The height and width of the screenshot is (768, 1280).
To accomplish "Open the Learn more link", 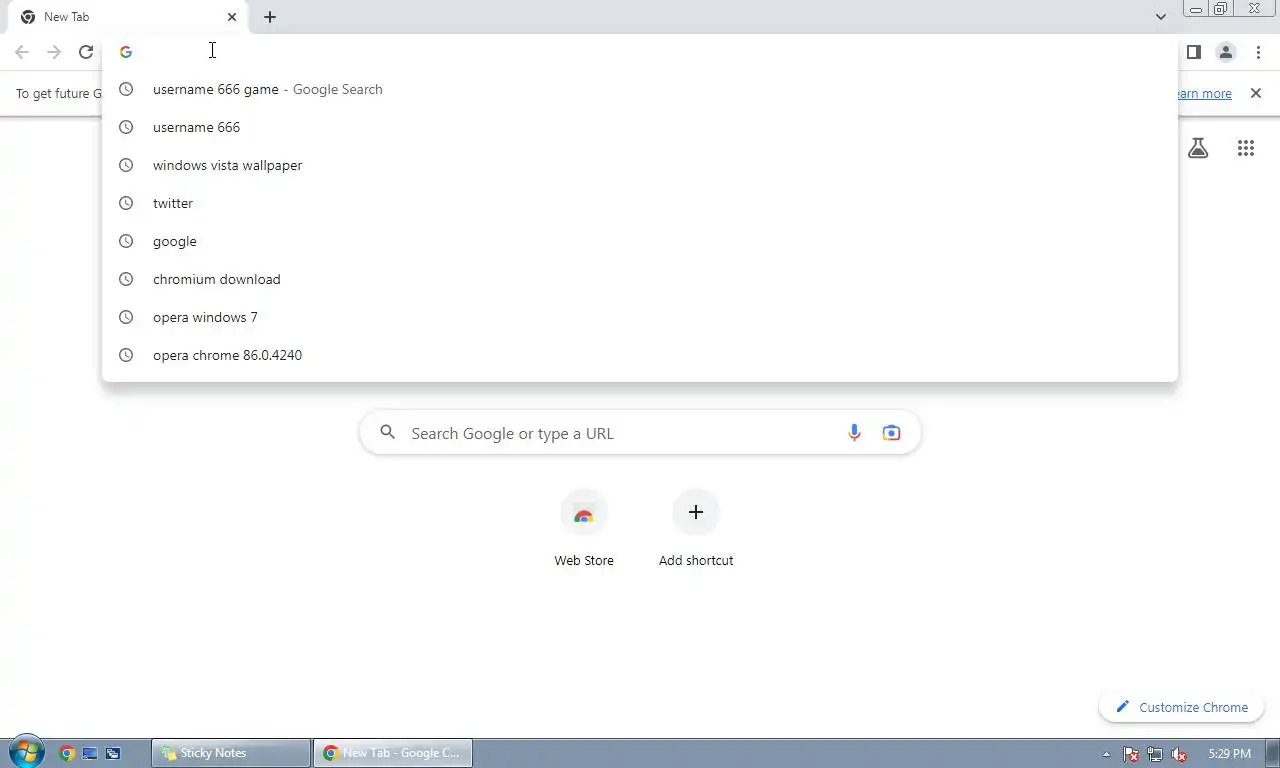I will [1203, 93].
